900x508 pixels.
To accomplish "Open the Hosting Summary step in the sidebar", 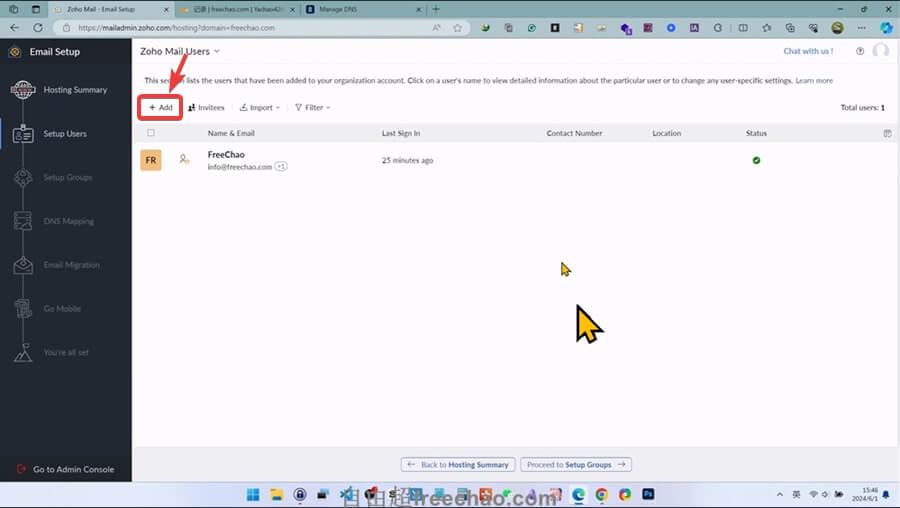I will click(x=75, y=90).
